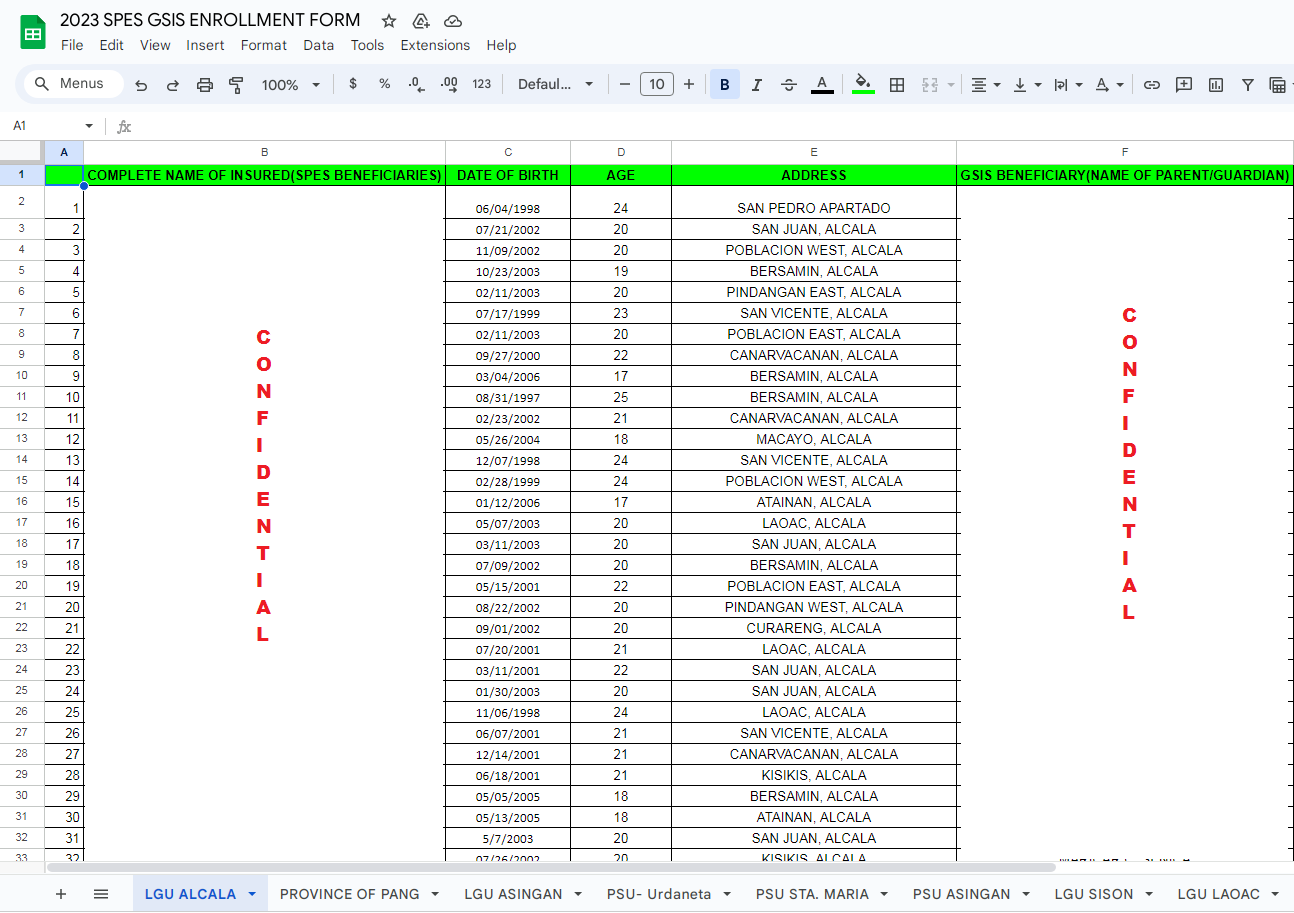Open the font family dropdown
Image resolution: width=1294 pixels, height=913 pixels.
coord(555,85)
